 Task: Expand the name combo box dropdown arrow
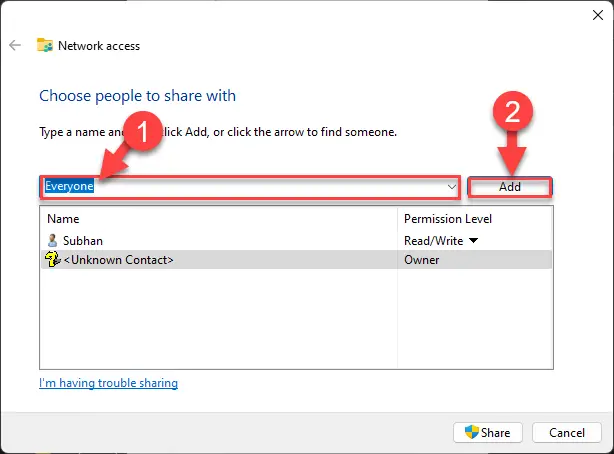click(452, 187)
